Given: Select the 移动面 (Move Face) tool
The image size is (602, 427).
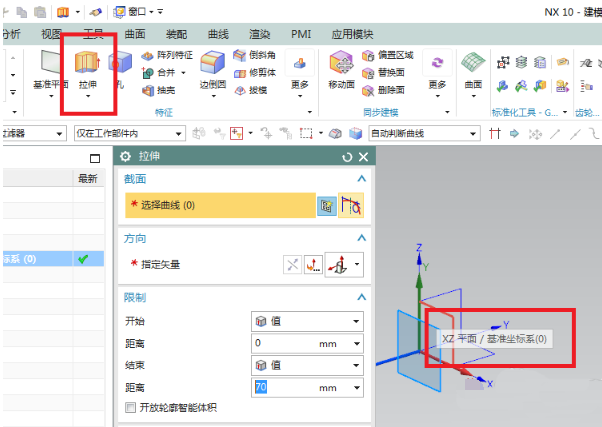Looking at the screenshot, I should point(342,66).
